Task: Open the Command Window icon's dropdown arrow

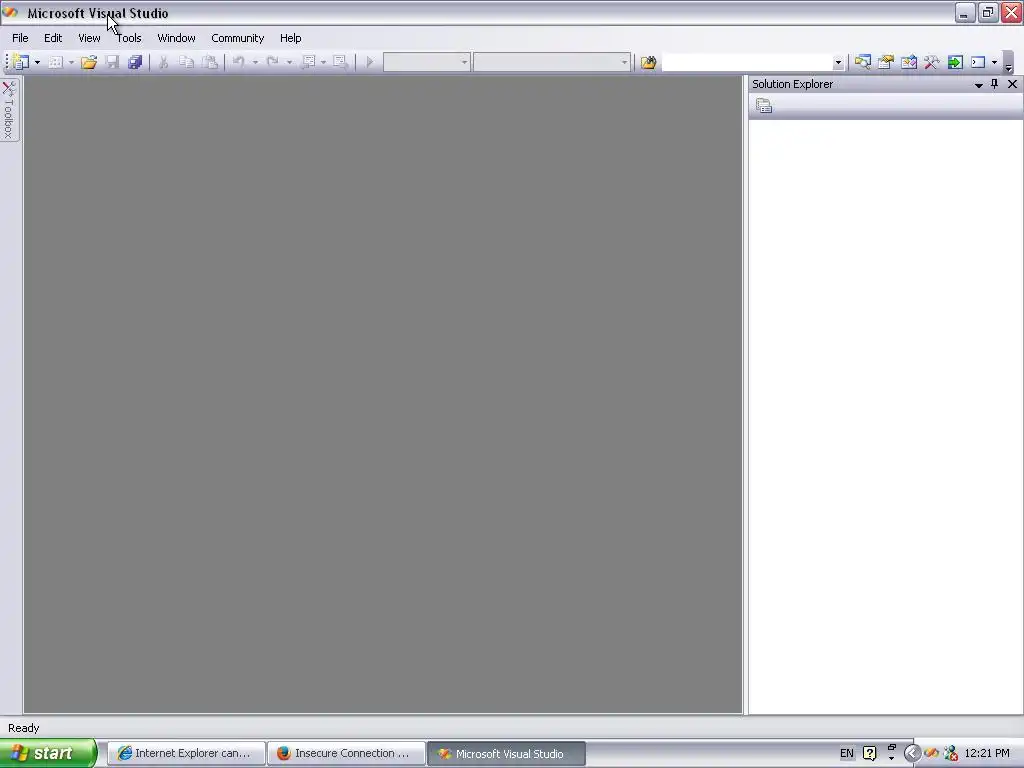Action: click(x=995, y=63)
